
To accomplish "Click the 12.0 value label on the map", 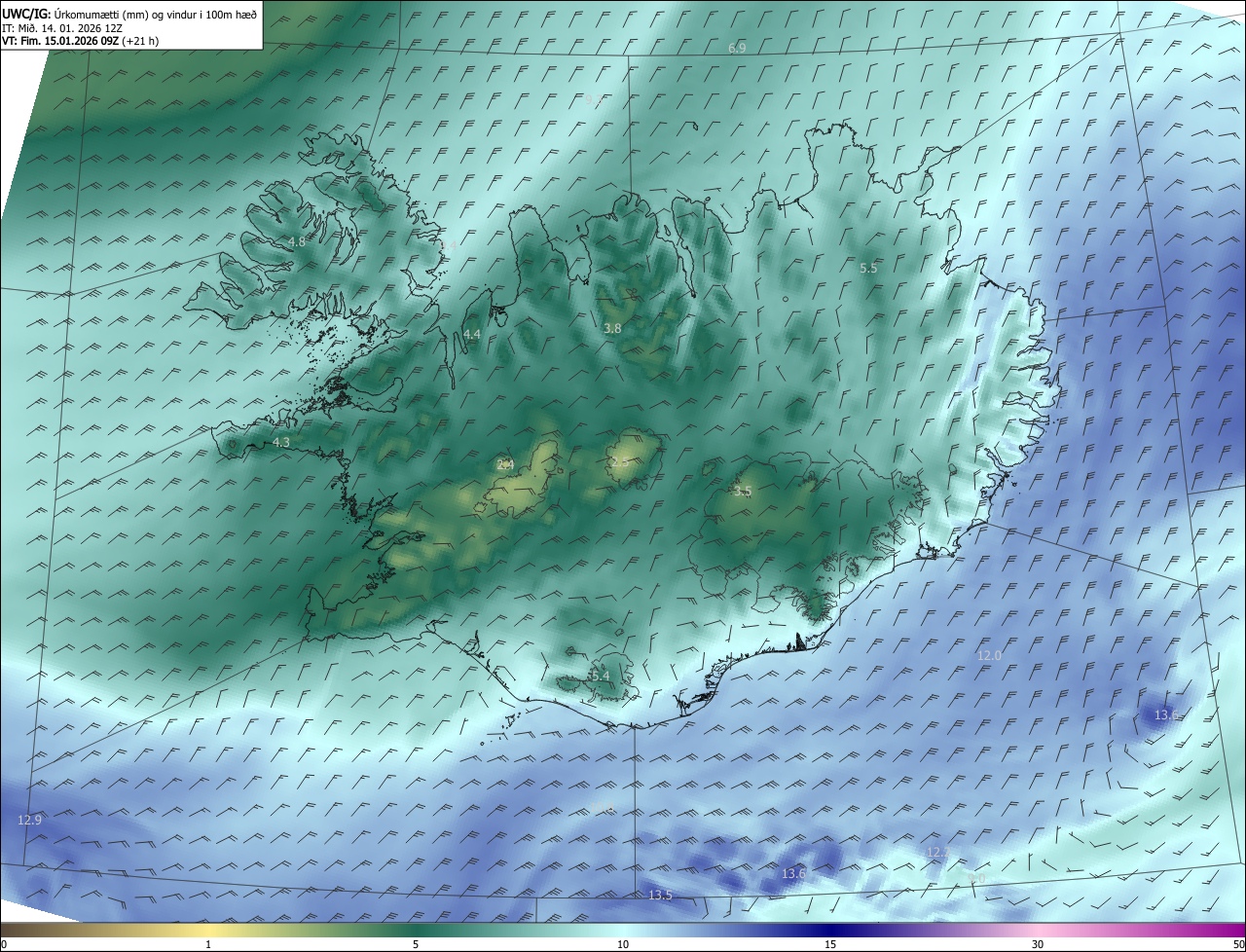I will (x=989, y=656).
